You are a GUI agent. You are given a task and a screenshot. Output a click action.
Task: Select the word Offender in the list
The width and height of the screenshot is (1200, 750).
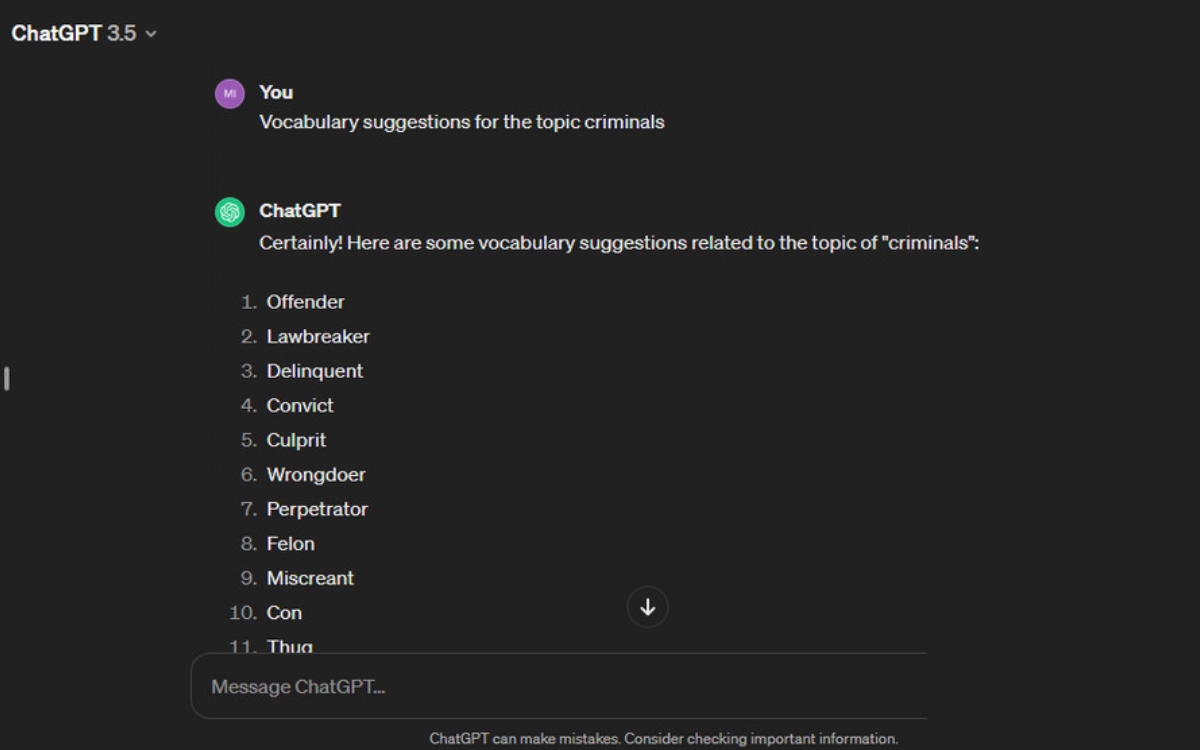[304, 301]
